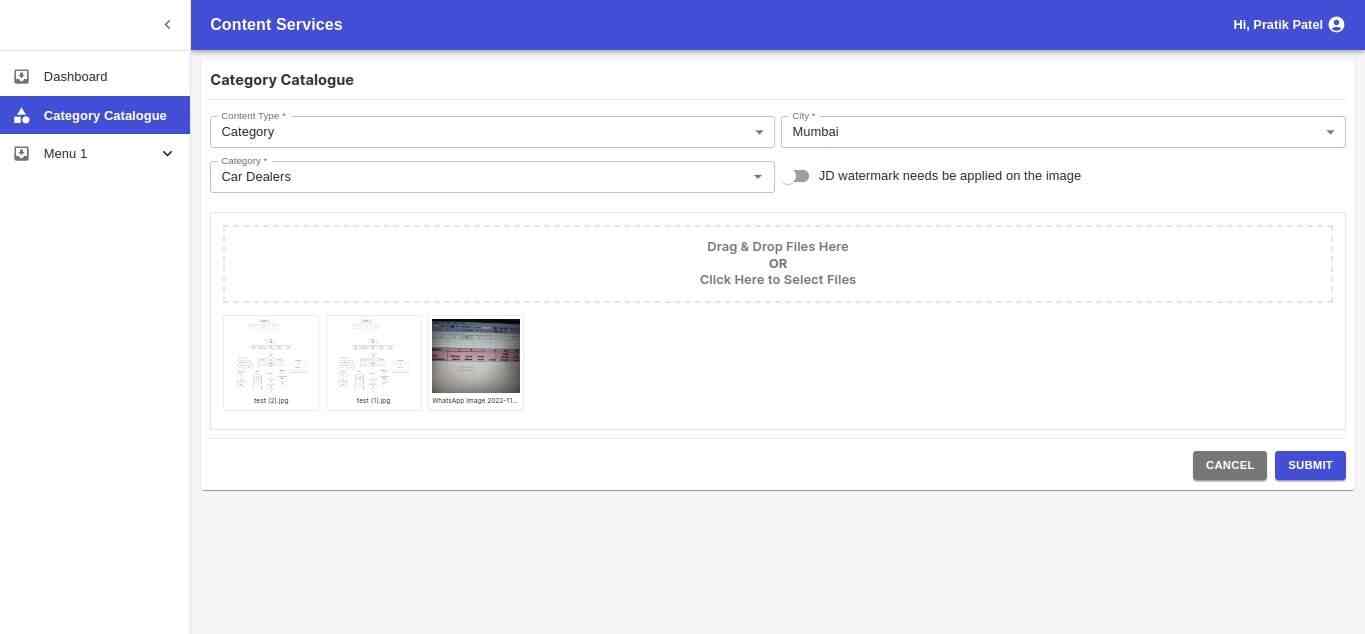Click the Menu 1 icon in sidebar
The height and width of the screenshot is (634, 1365).
(21, 154)
